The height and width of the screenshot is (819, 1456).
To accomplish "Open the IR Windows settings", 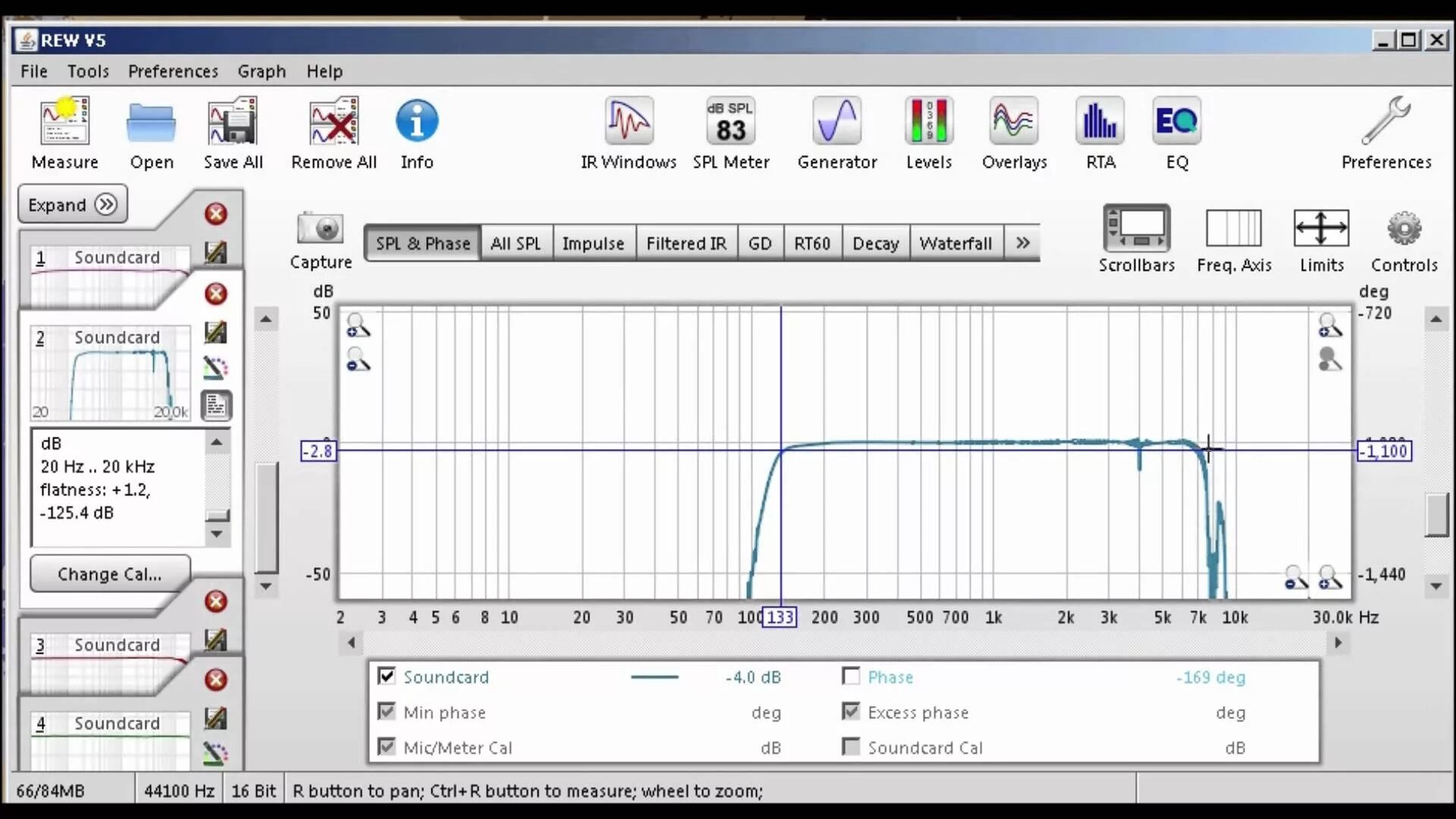I will pos(628,121).
